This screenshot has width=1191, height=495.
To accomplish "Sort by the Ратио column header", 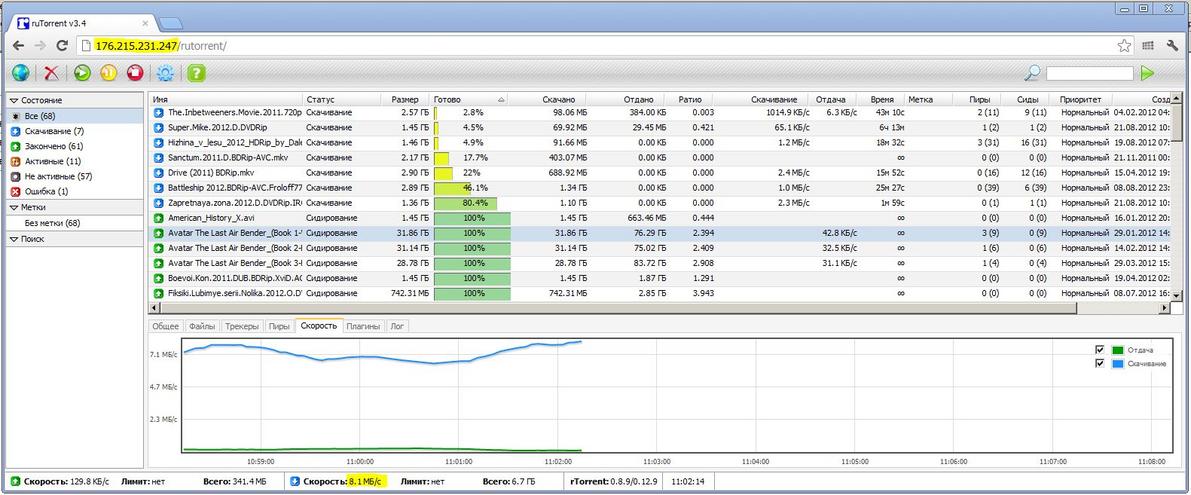I will 689,99.
